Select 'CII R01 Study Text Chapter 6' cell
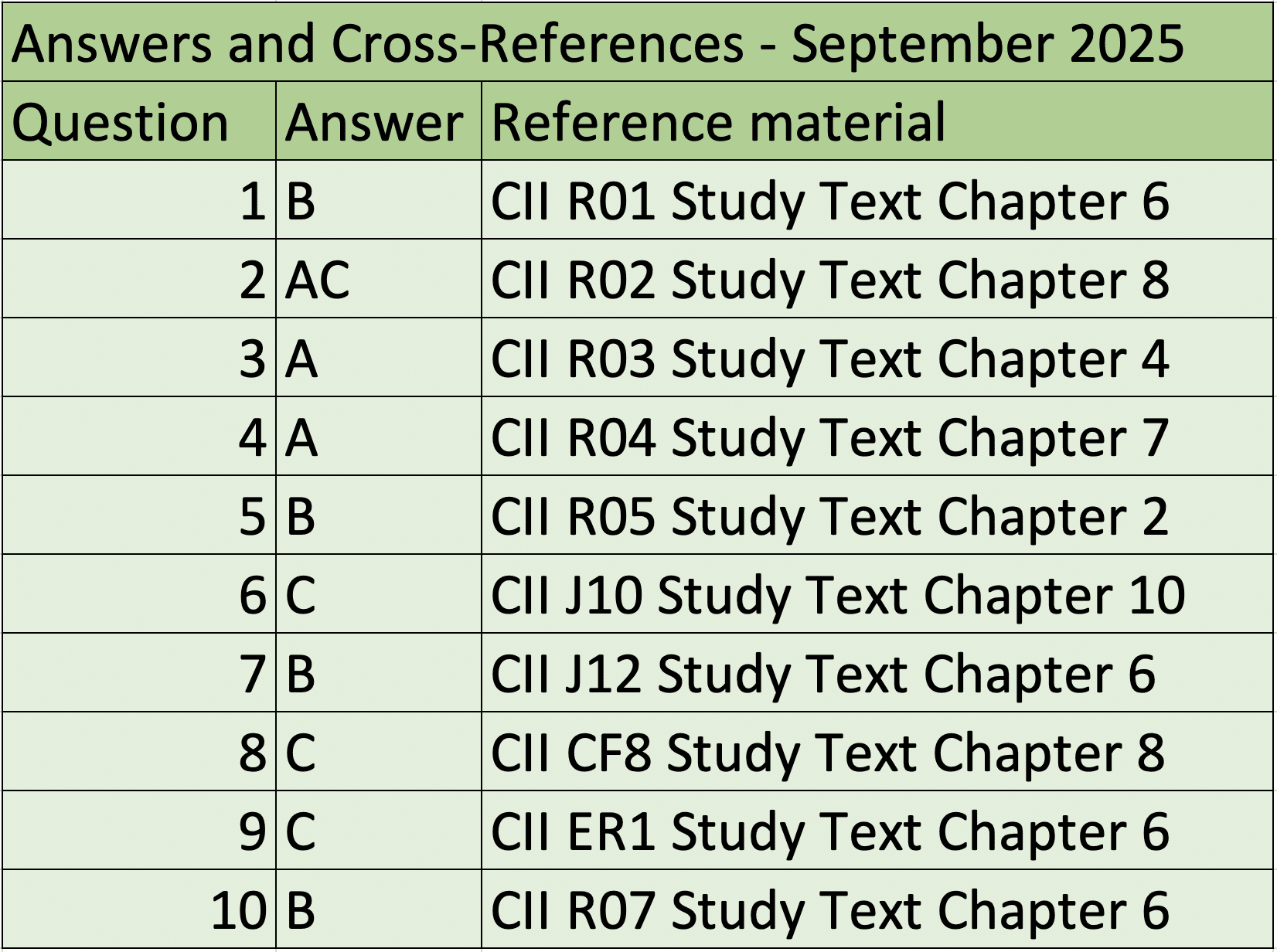 coord(876,201)
